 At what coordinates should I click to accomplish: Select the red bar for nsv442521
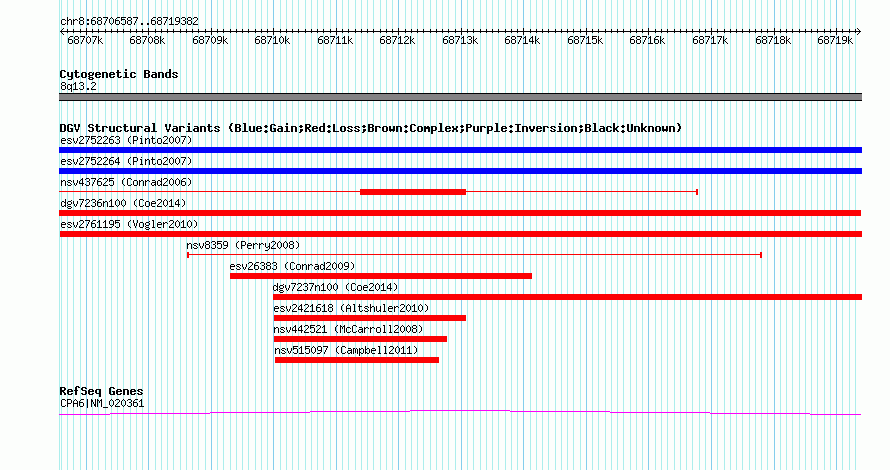tap(360, 339)
